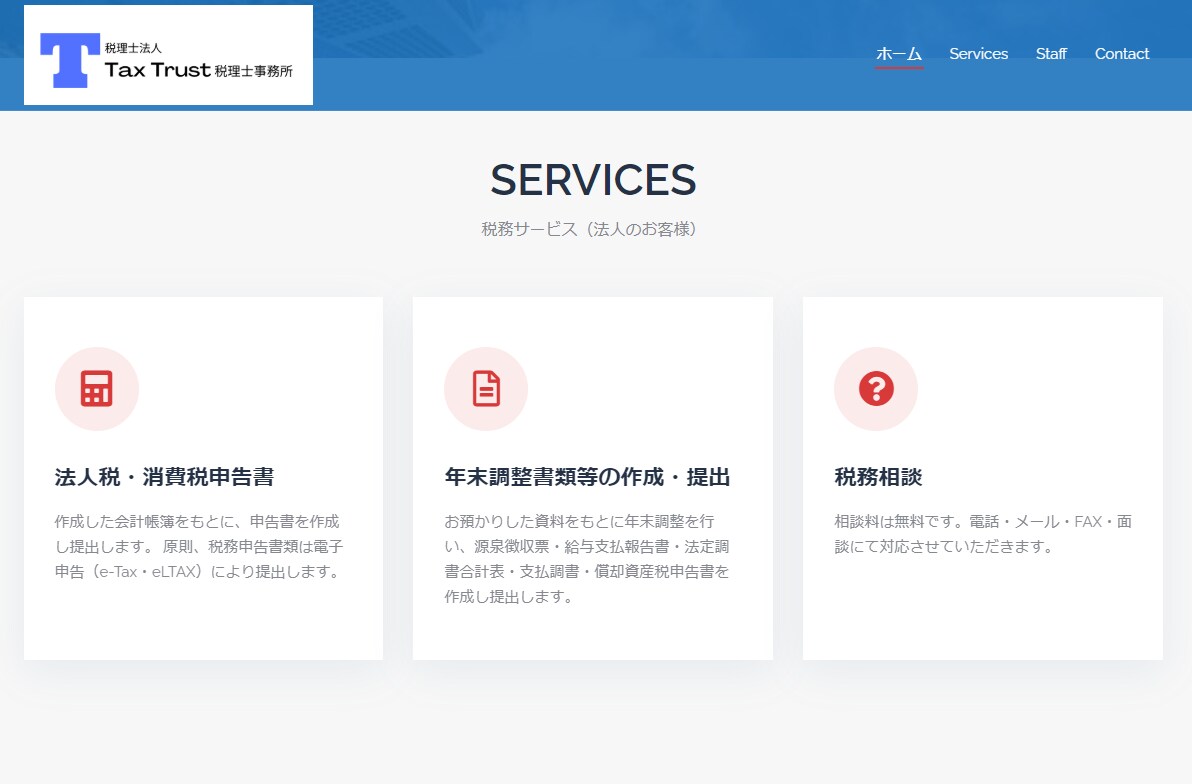Click the 年末調整書類等の作成・提出 card title
This screenshot has width=1192, height=784.
point(587,477)
